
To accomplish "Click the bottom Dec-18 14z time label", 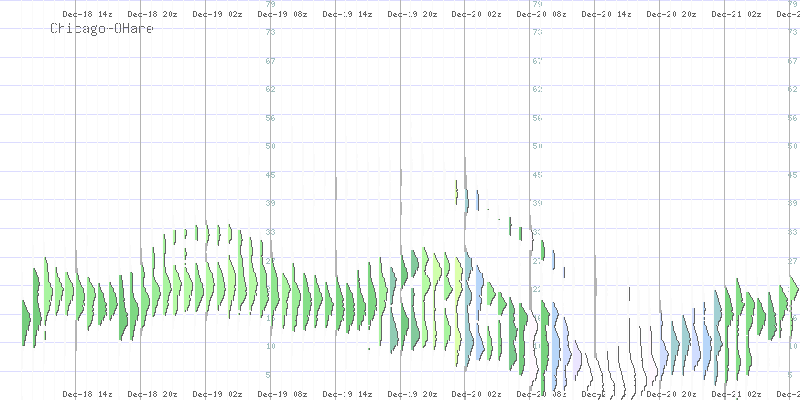I will coord(85,394).
